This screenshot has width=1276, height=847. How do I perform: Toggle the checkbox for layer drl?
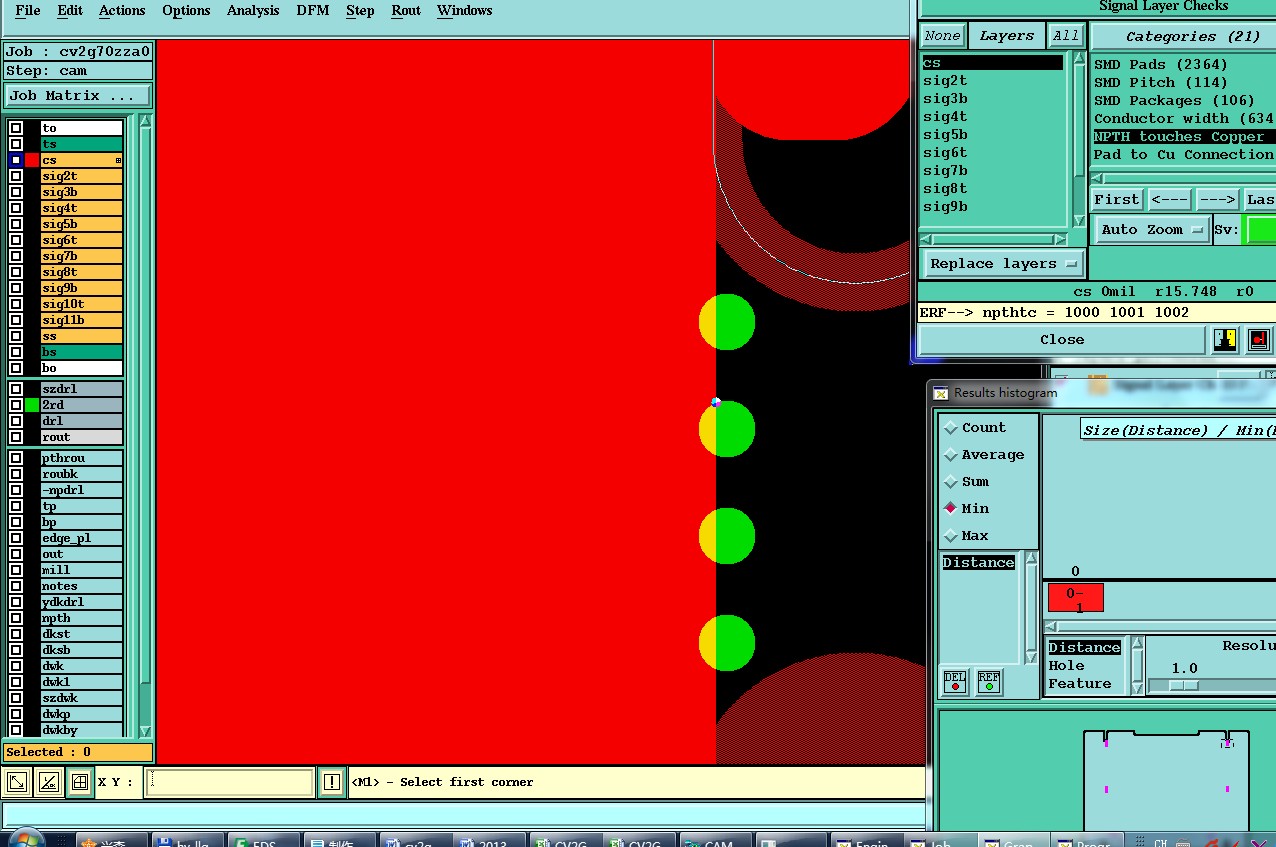coord(16,421)
